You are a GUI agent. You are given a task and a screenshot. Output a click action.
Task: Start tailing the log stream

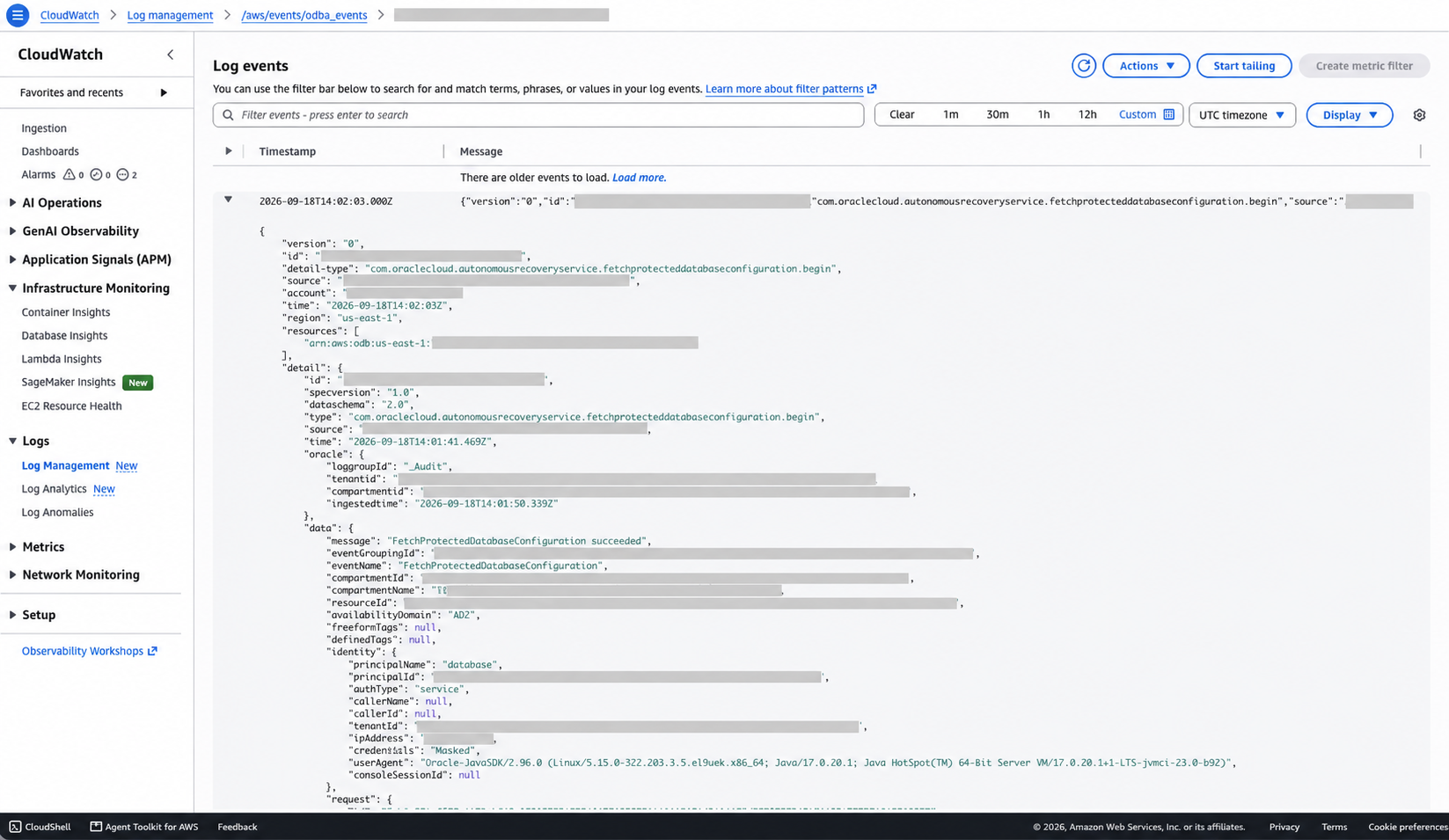[1243, 66]
